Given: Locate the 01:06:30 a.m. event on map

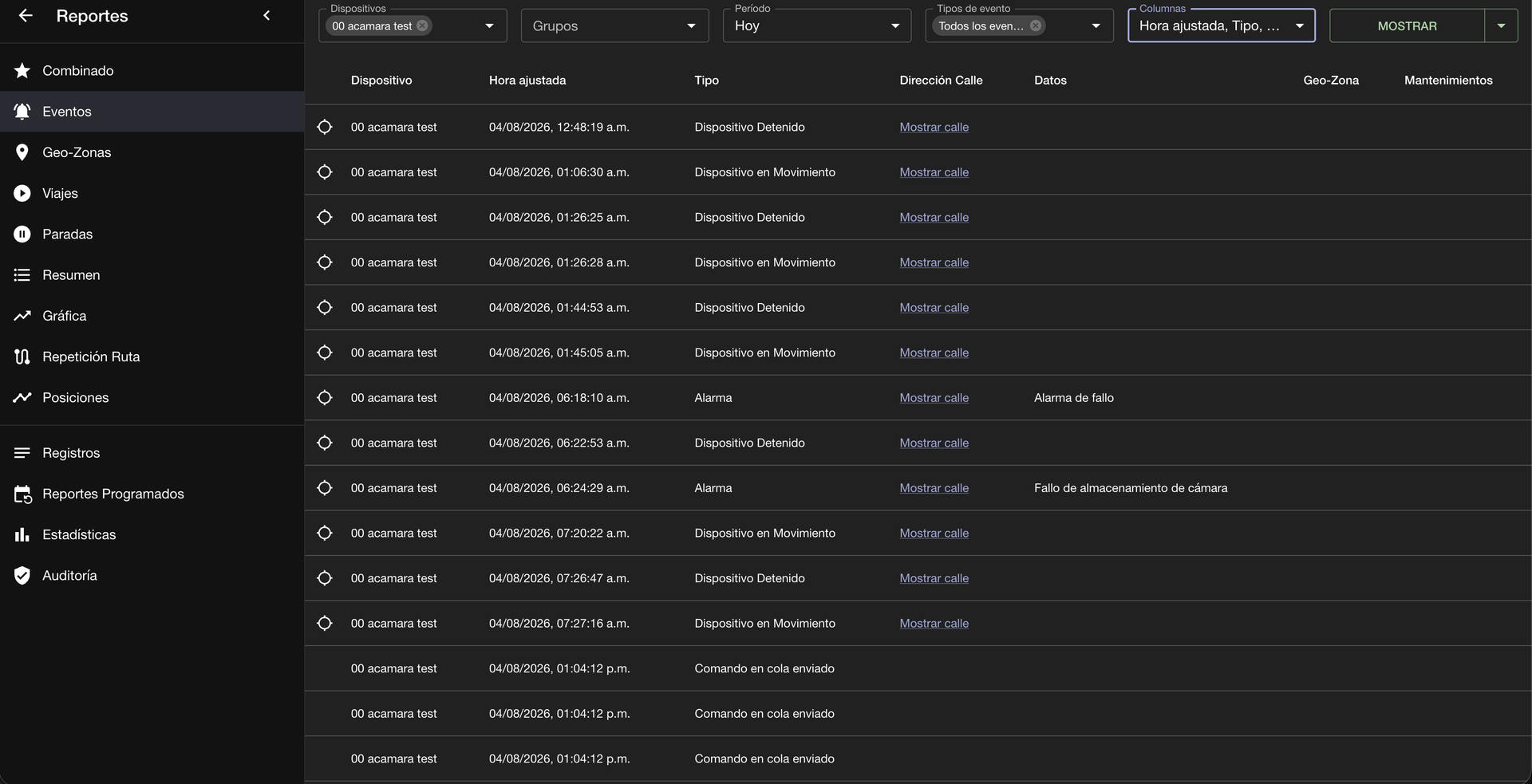Looking at the screenshot, I should [325, 172].
